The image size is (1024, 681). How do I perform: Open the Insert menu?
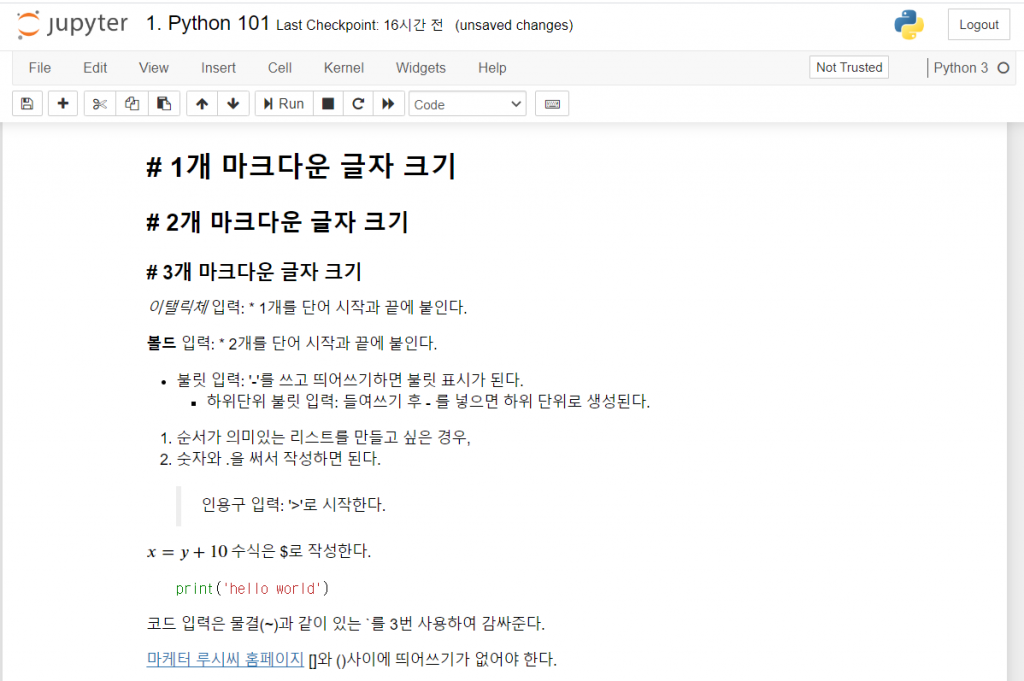[x=218, y=68]
